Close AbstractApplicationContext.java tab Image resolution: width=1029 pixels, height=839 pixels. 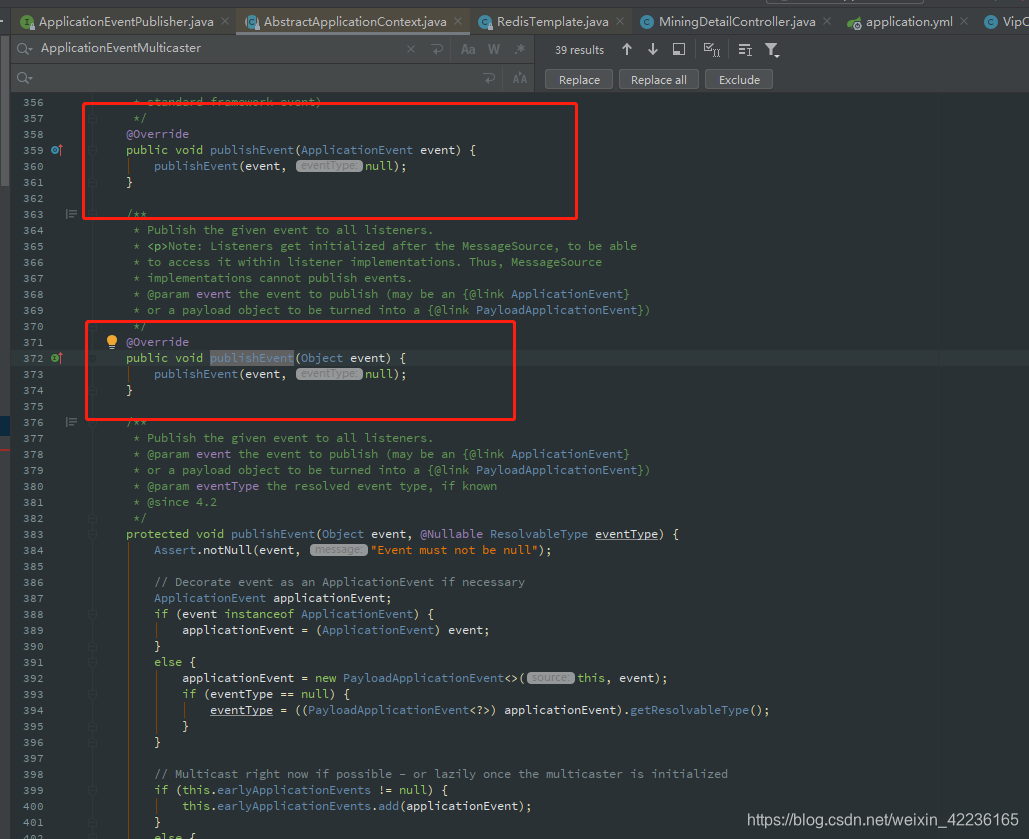click(x=458, y=22)
